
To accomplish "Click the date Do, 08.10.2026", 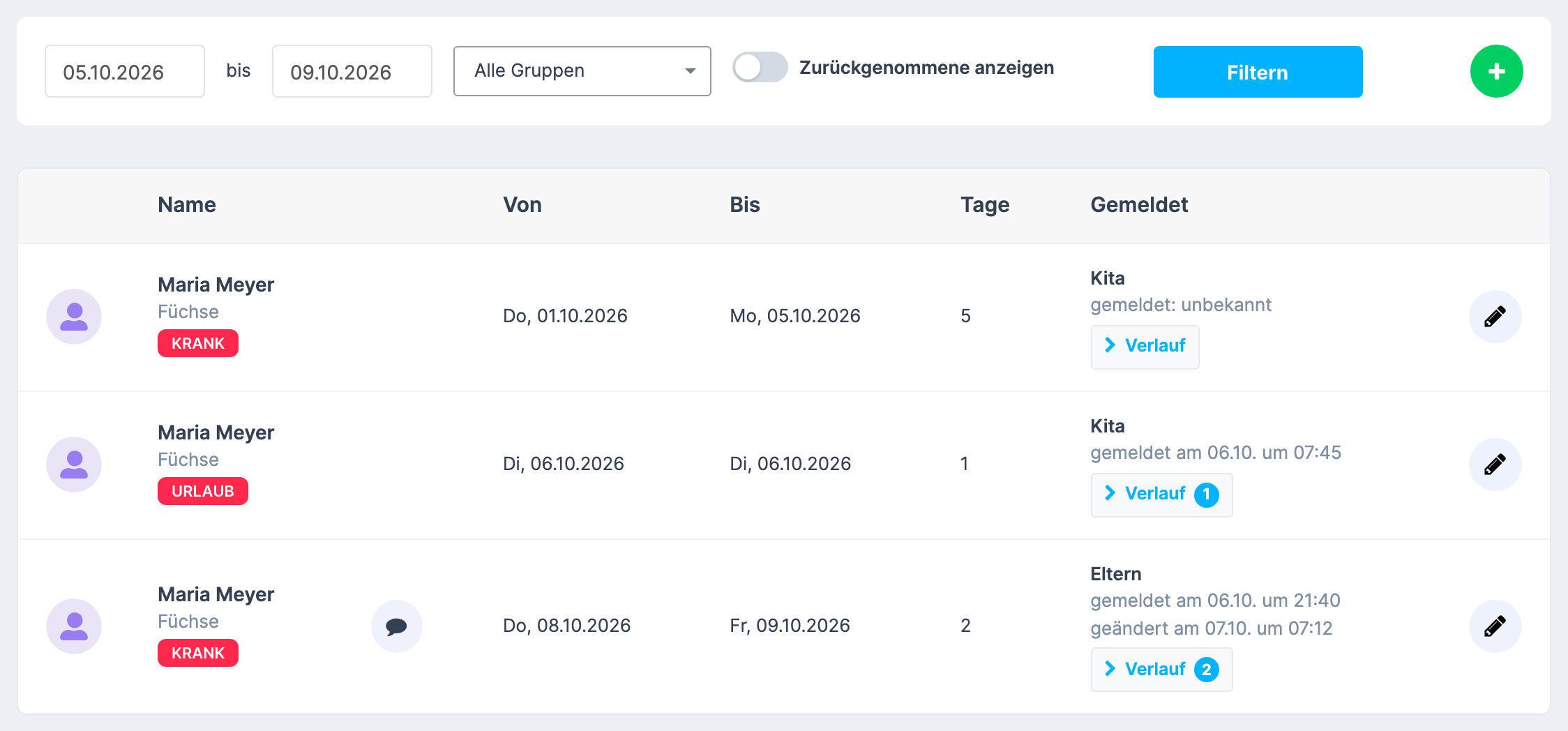I will pyautogui.click(x=566, y=626).
